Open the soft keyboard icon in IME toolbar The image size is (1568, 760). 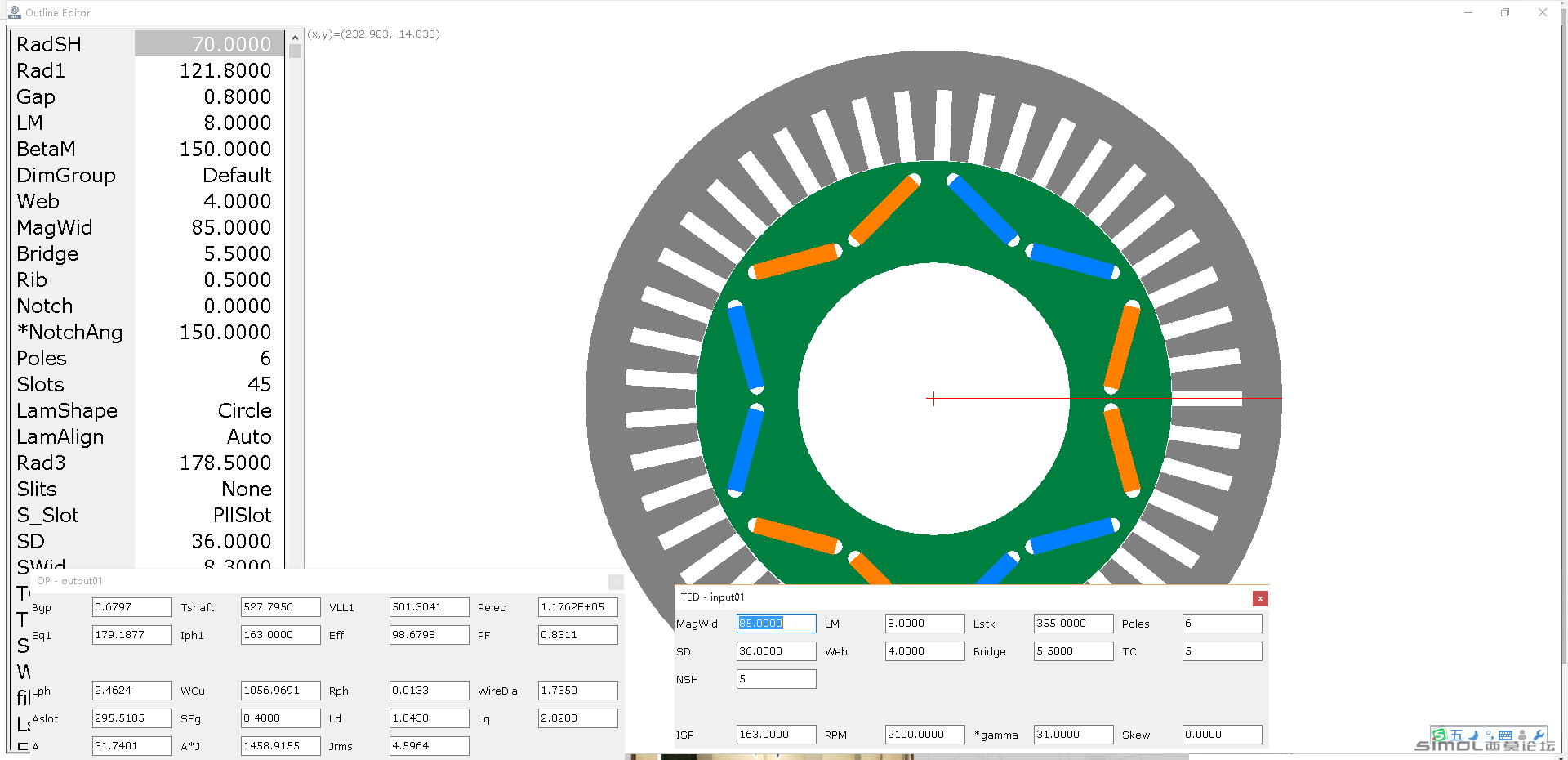[1506, 735]
